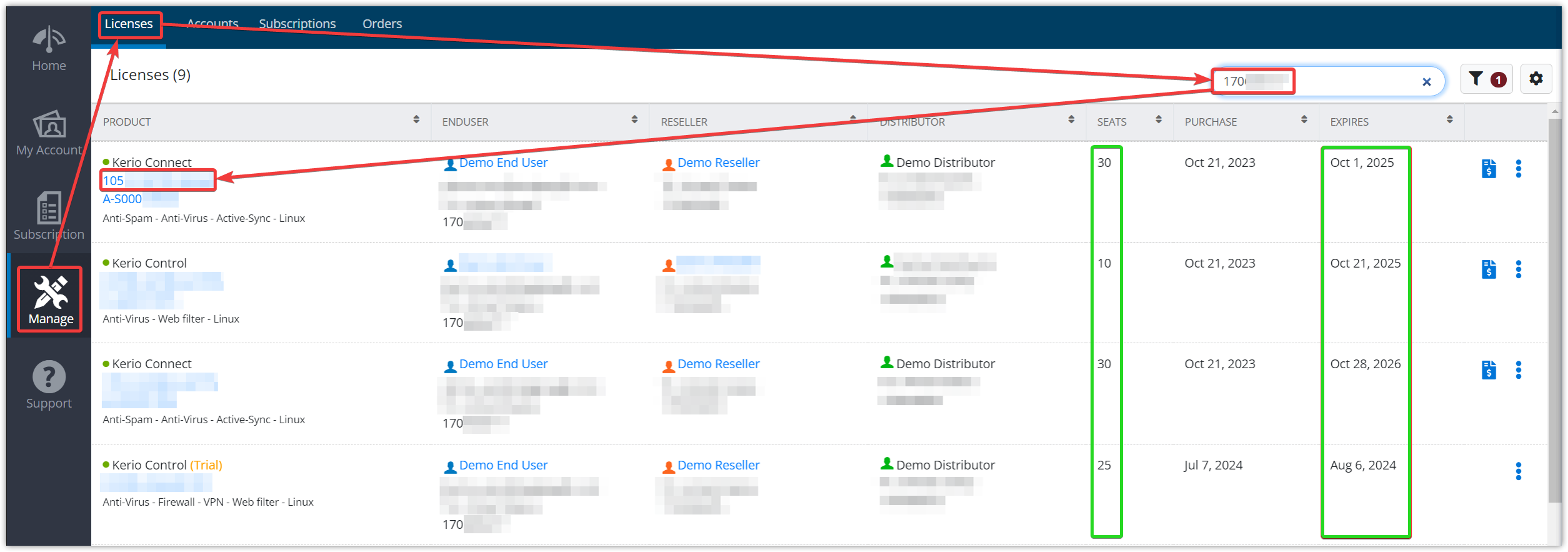Open Demo End User link in Trial row

click(503, 465)
